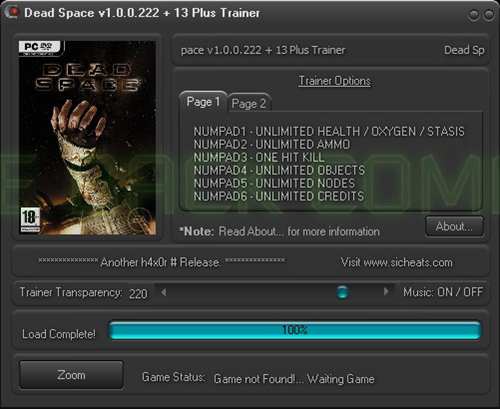
Task: Click the minimize round button in title bar
Action: click(474, 15)
